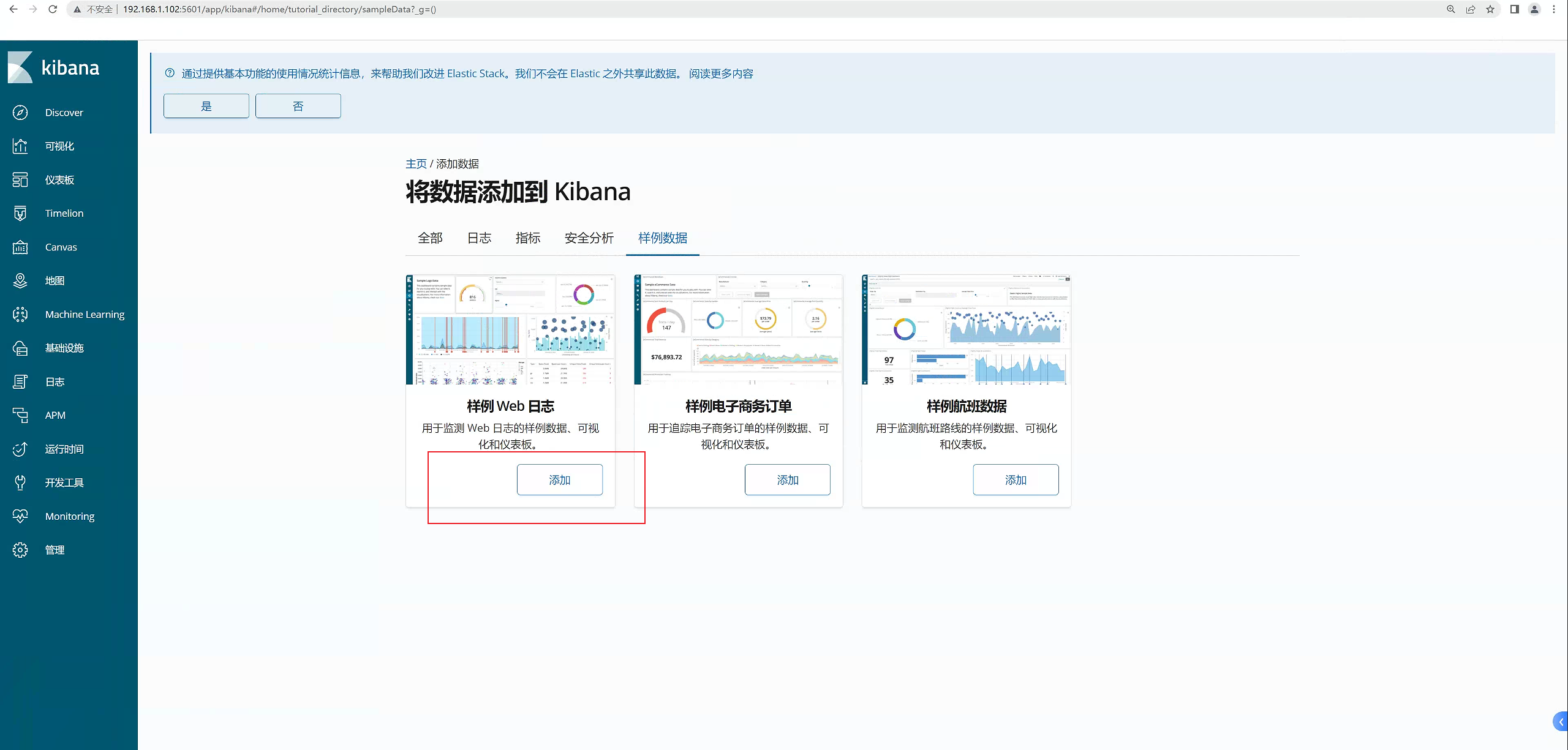Click the browser back arrow
The image size is (1568, 750).
[13, 9]
